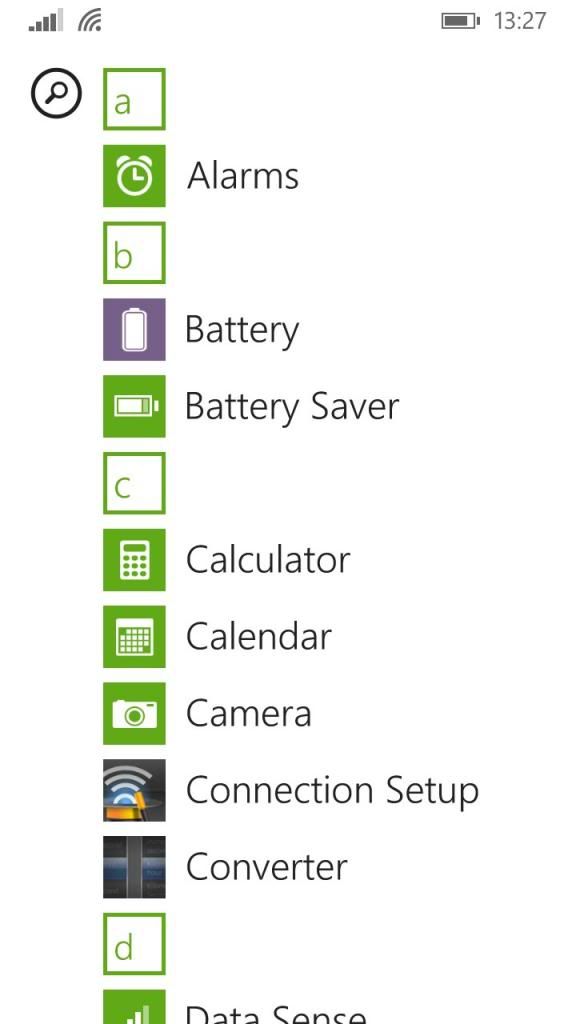Open the Calculator app icon
Viewport: 576px width, 1024px height.
point(134,560)
